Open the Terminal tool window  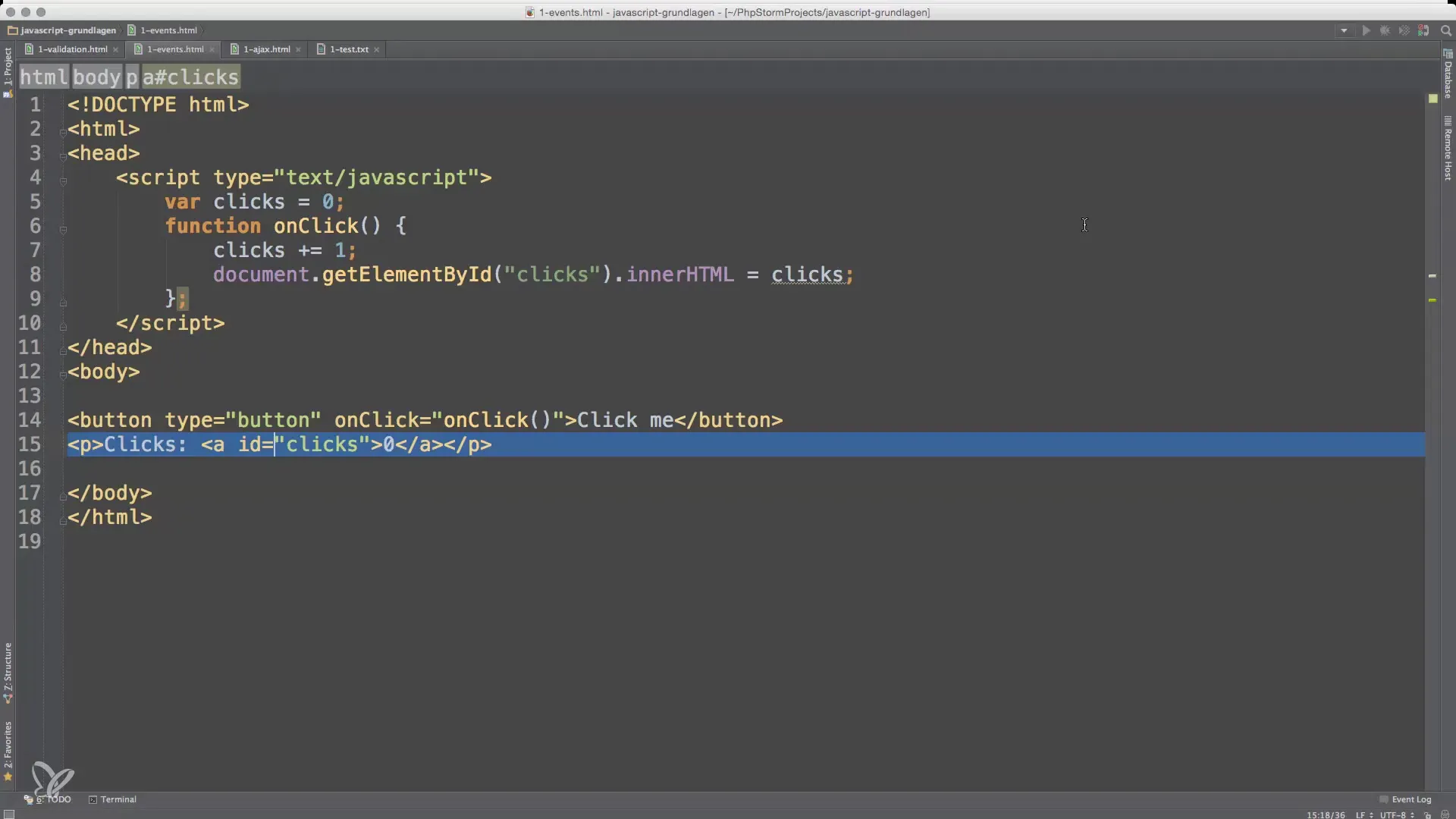point(112,799)
